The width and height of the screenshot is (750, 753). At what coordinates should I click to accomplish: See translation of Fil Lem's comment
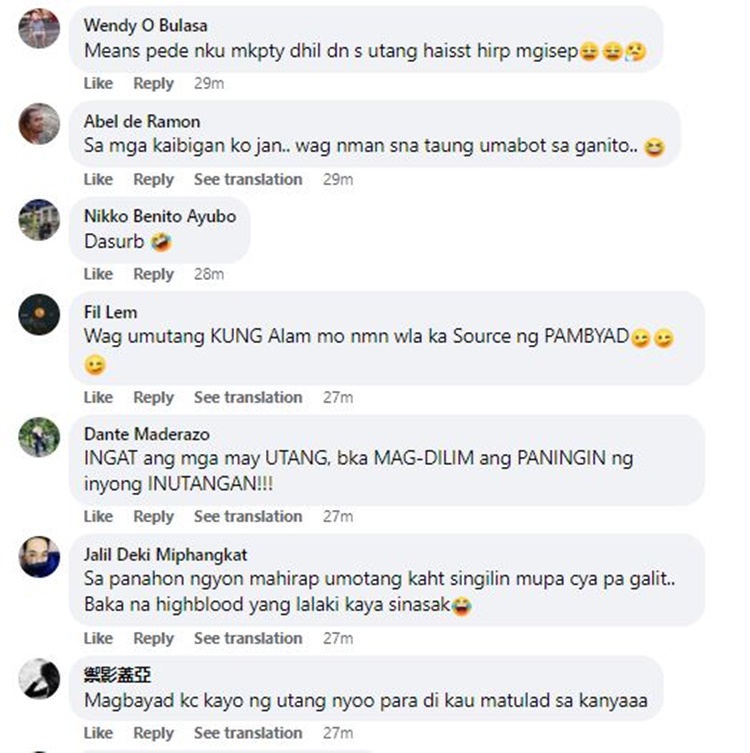pyautogui.click(x=248, y=397)
